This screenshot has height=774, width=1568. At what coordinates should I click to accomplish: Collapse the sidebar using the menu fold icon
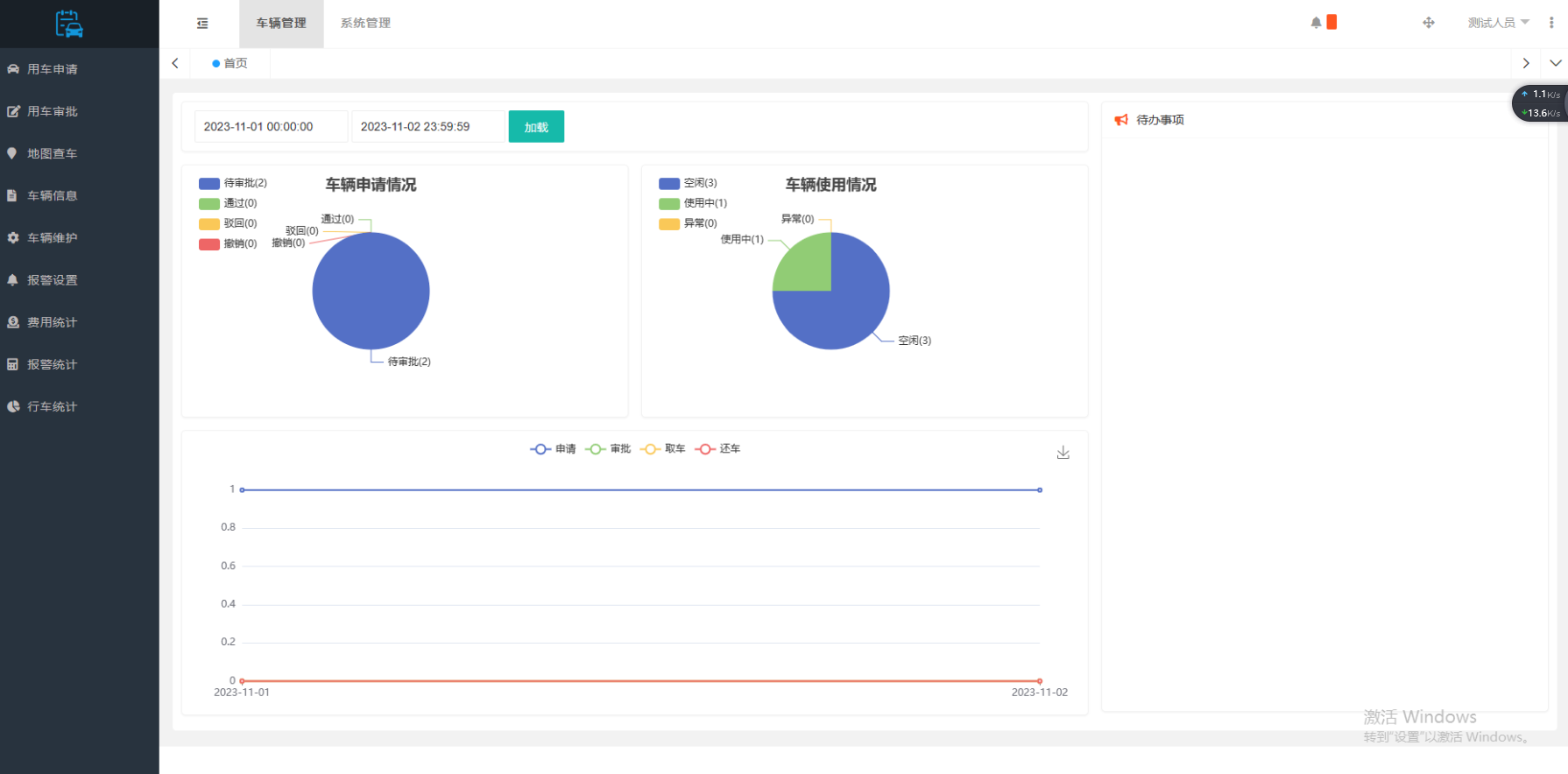tap(202, 24)
